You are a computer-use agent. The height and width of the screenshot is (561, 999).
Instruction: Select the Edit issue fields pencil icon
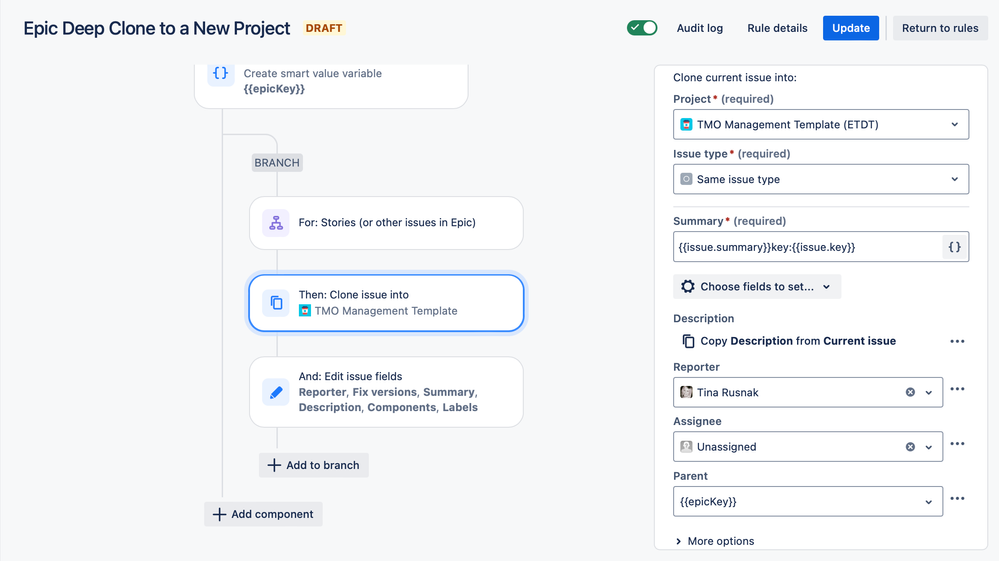tap(276, 392)
